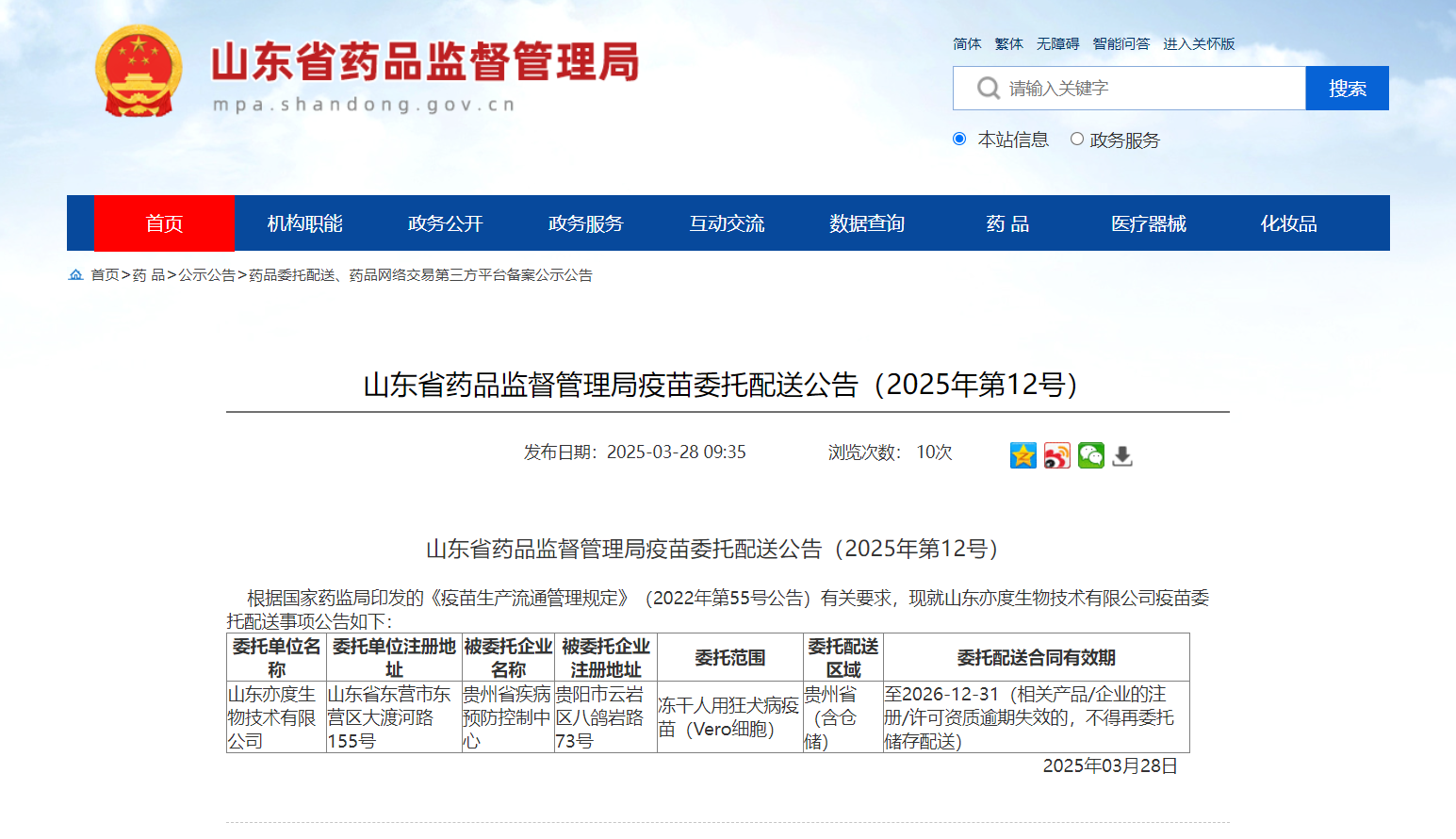This screenshot has width=1456, height=839.
Task: Click table header 委托配送合同有效期
Action: 1036,658
